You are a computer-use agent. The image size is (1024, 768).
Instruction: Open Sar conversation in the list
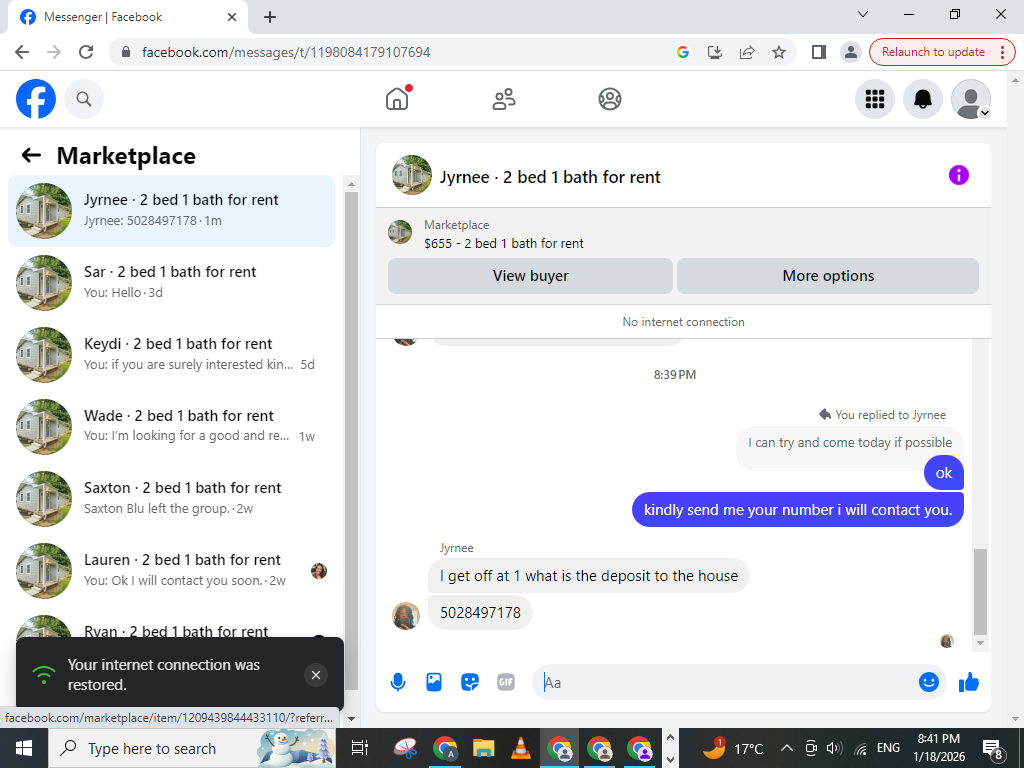click(x=171, y=282)
